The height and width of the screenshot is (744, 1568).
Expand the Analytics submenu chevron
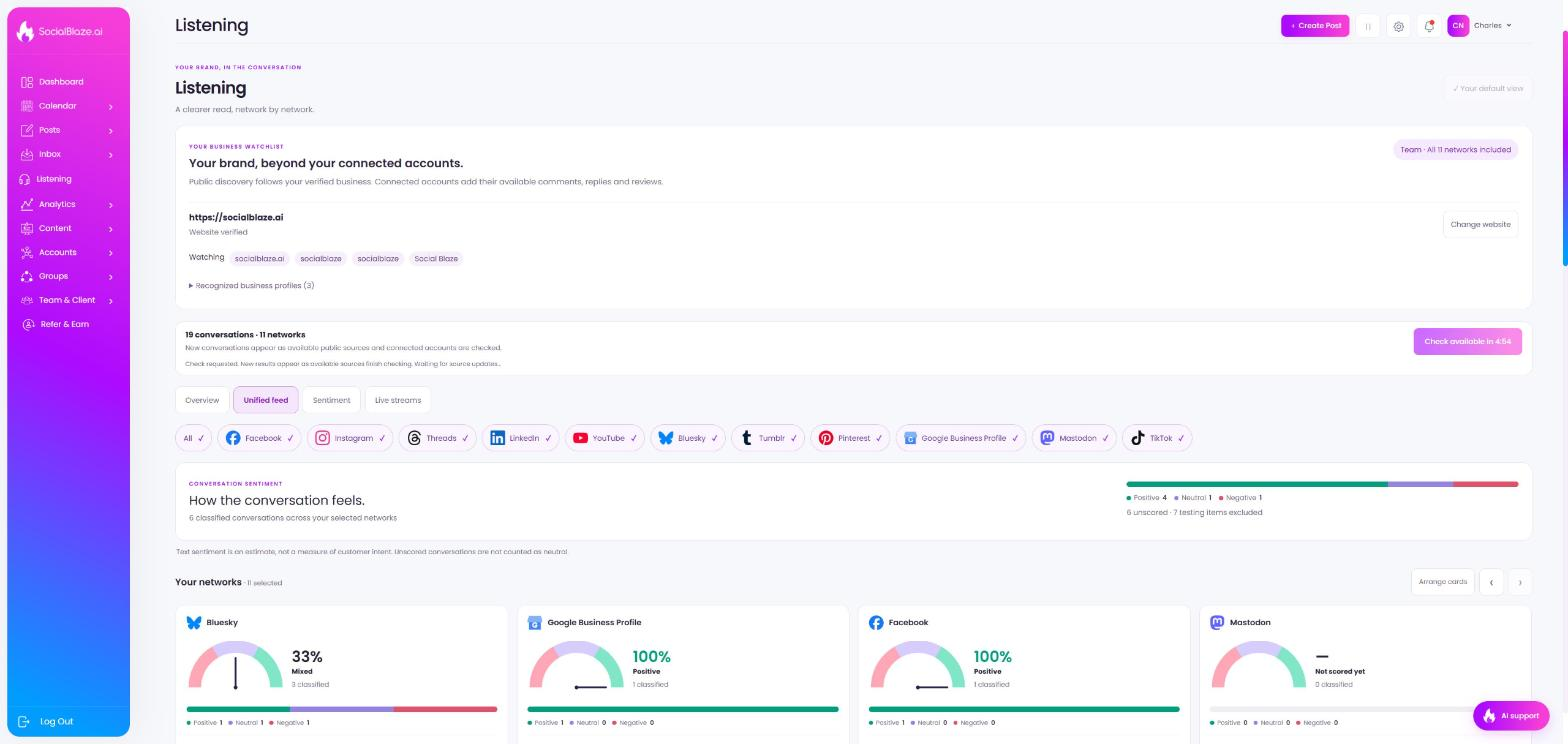[110, 205]
